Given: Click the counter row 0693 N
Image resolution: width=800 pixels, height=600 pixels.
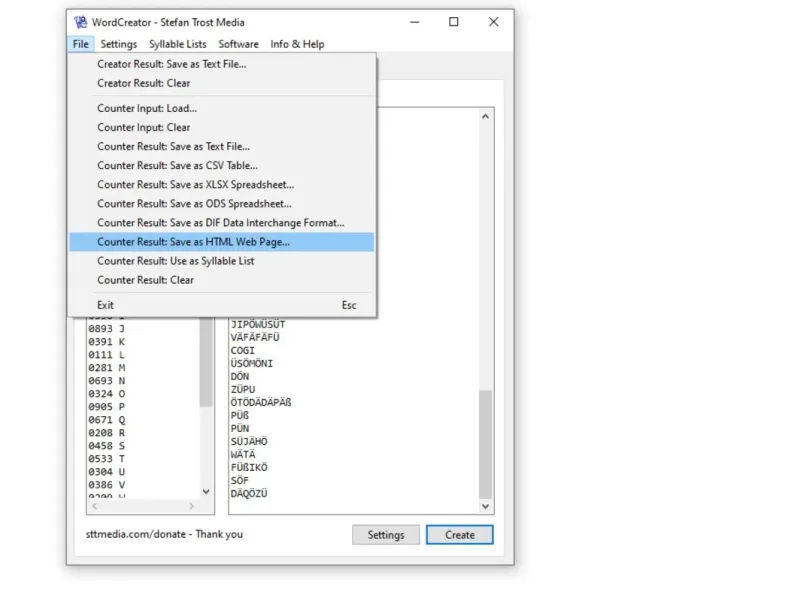Looking at the screenshot, I should 107,381.
